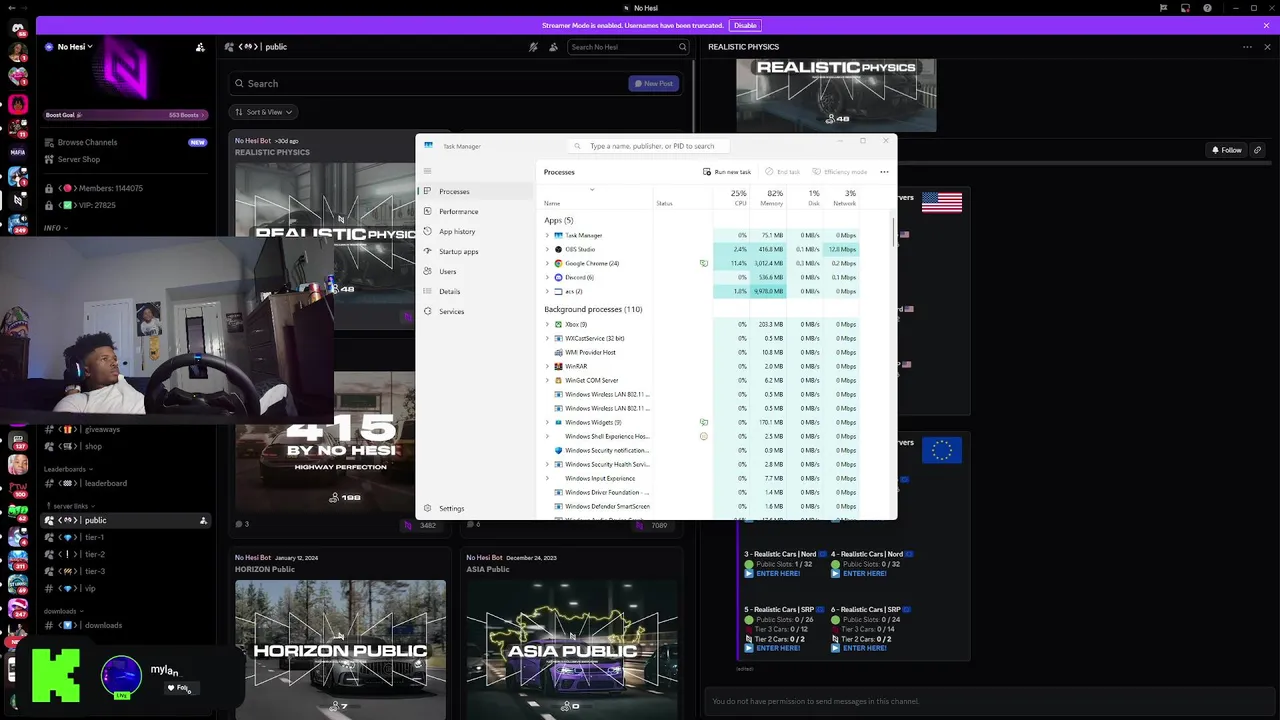Open HORIZON Public post thumbnail
Screen dimensions: 1280x720
(x=340, y=649)
